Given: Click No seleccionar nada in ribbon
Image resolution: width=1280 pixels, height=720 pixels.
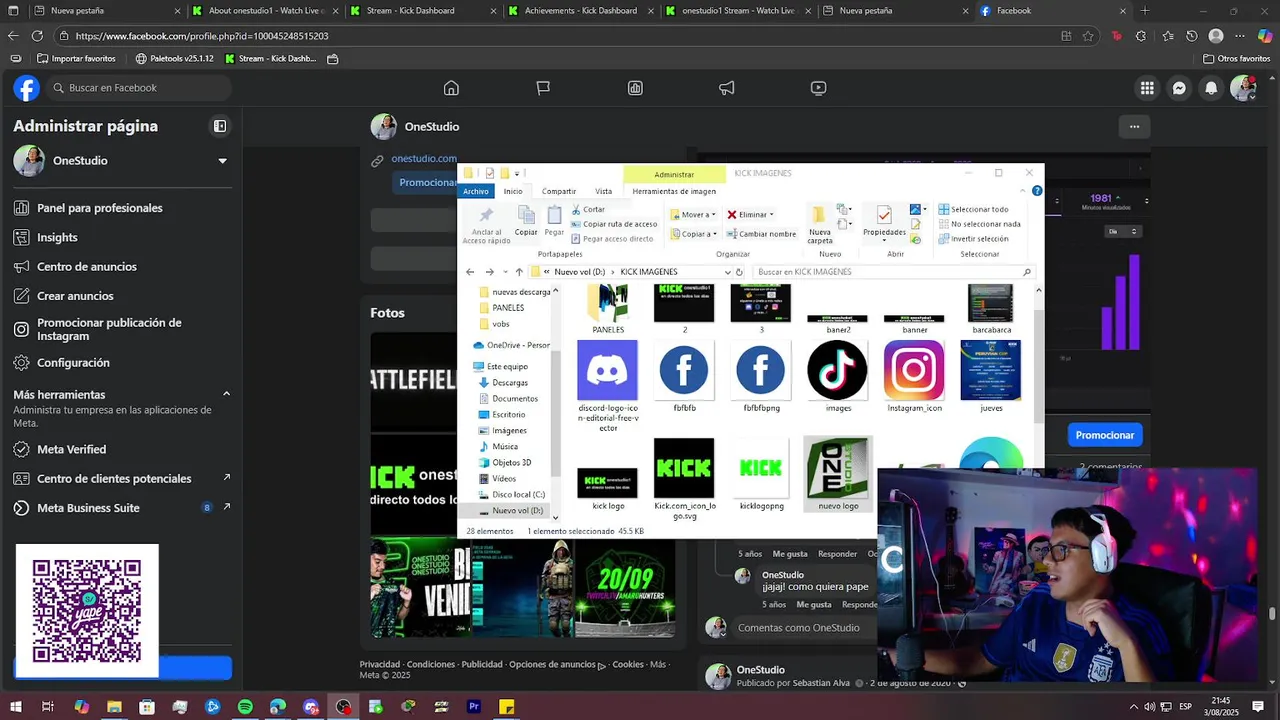Looking at the screenshot, I should tap(979, 224).
